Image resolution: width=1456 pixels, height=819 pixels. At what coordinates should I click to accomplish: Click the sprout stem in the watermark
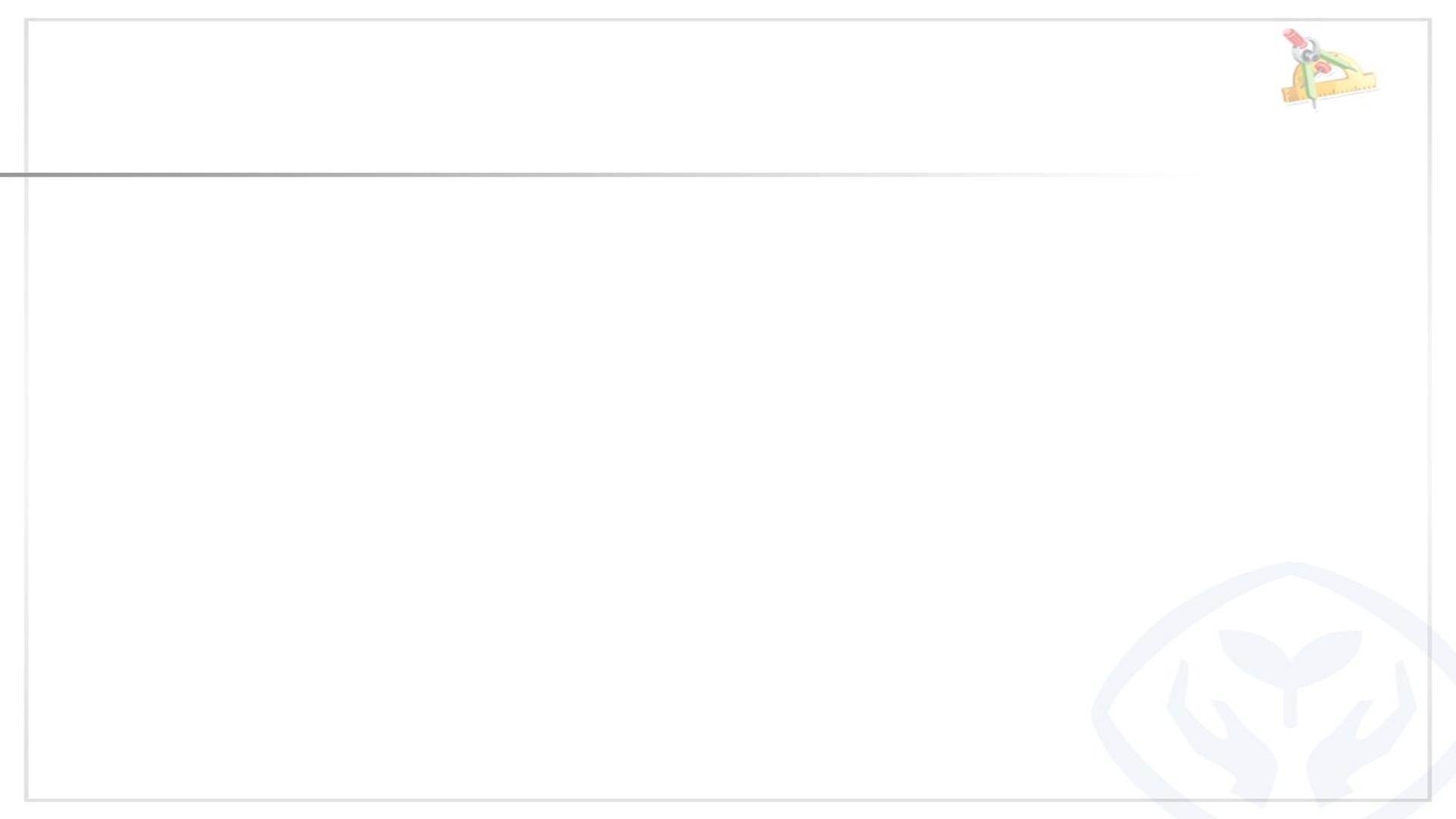(x=1290, y=705)
